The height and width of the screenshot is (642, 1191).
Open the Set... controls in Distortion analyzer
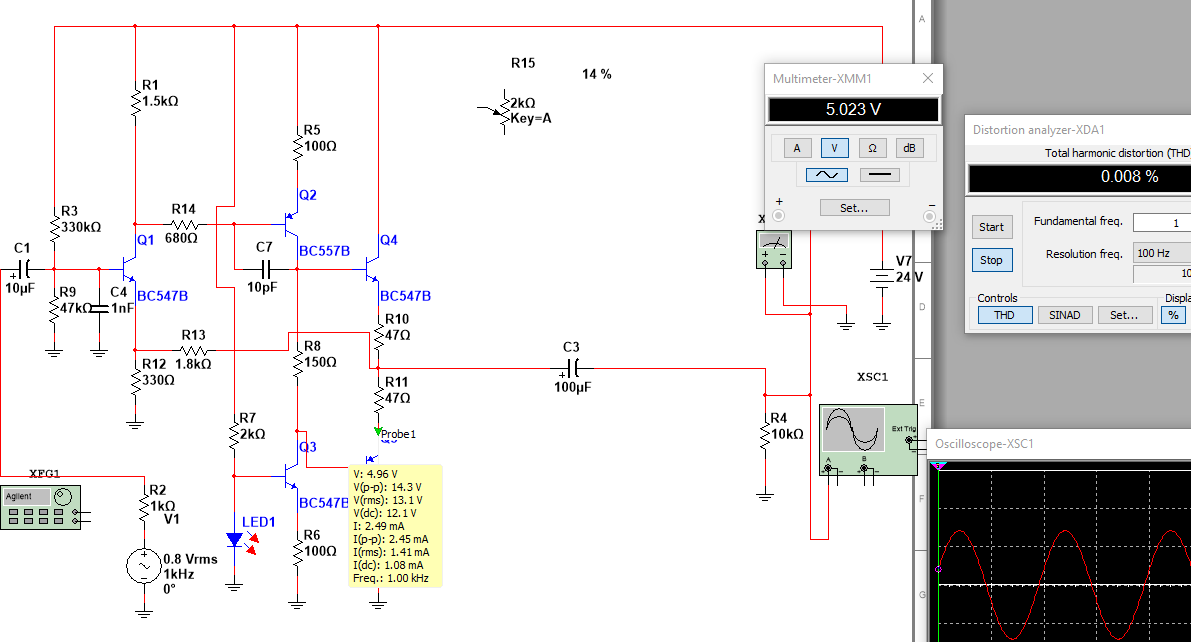click(1124, 315)
